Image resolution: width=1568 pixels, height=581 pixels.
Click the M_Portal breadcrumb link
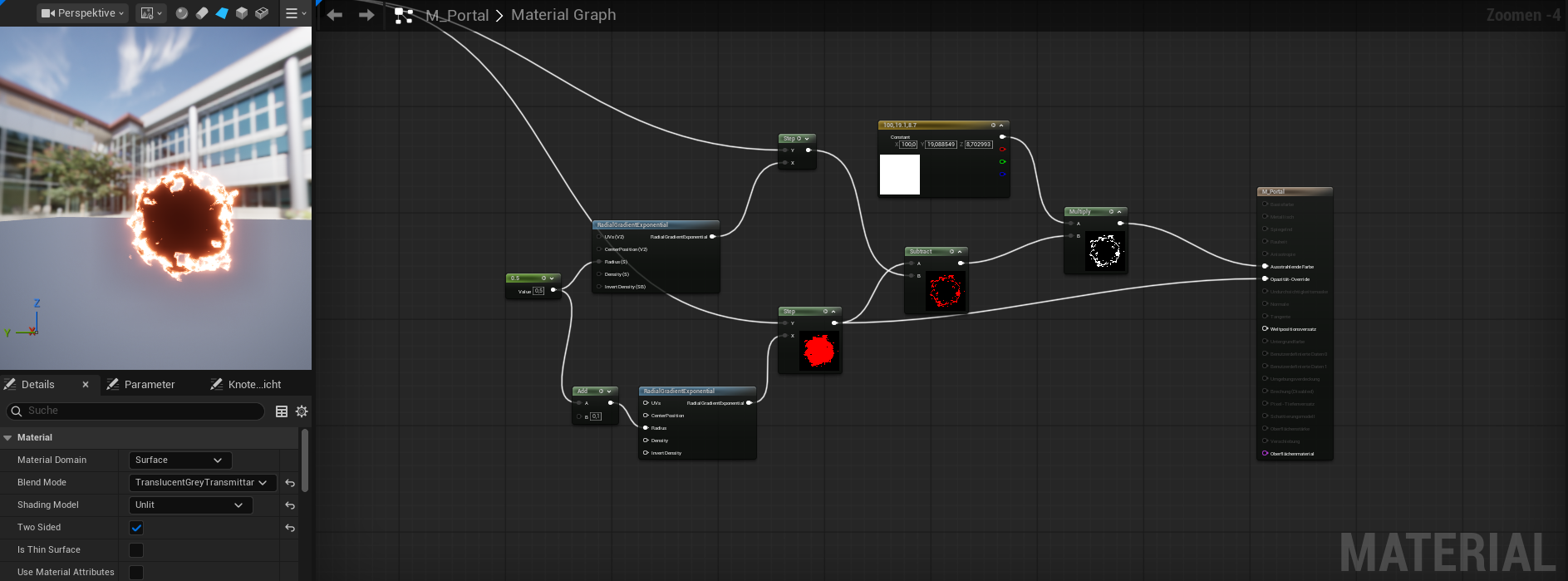pos(457,15)
